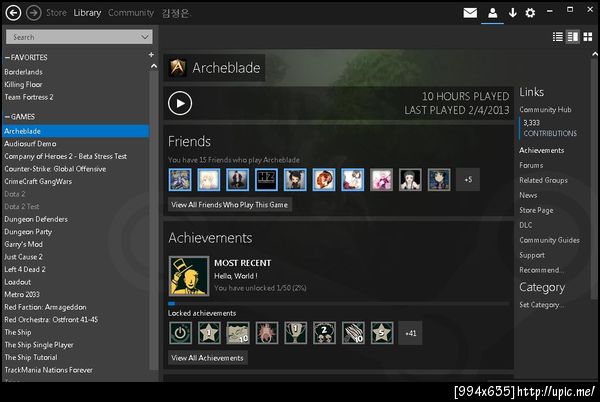
Task: Open the Recommend link
Action: pos(541,270)
